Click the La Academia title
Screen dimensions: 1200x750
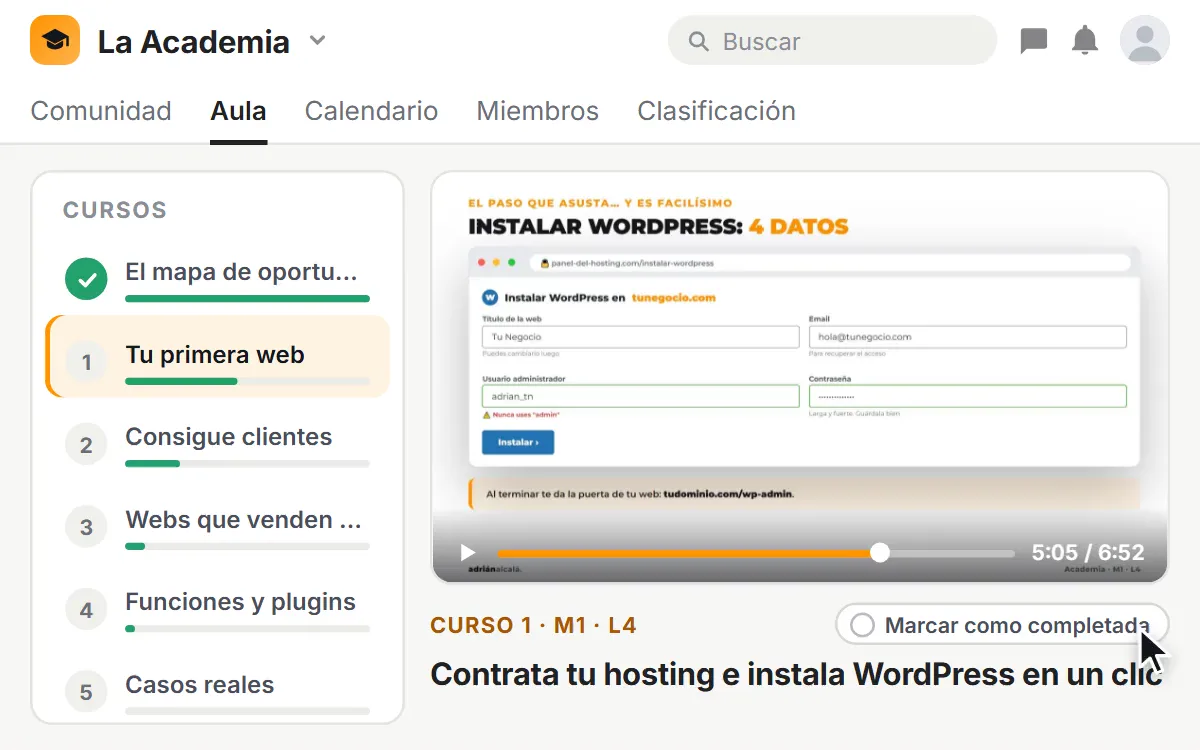click(194, 42)
